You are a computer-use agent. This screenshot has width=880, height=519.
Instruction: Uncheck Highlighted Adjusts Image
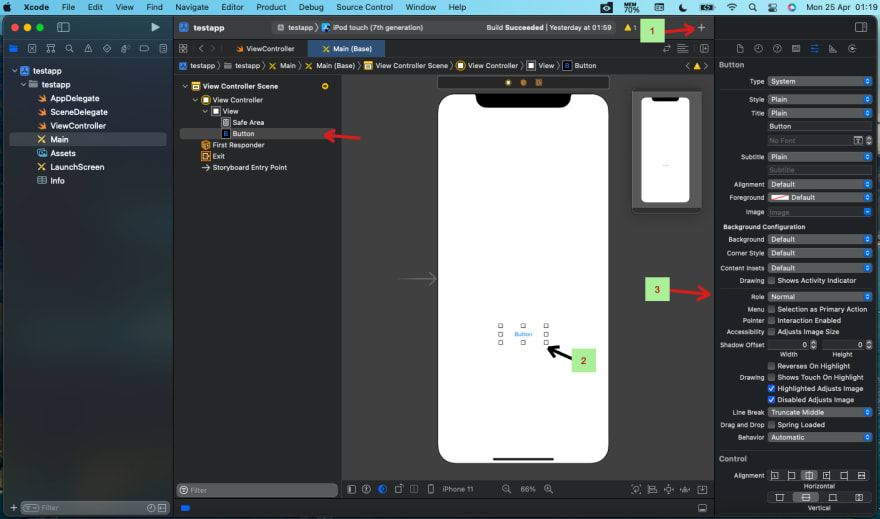(x=771, y=388)
